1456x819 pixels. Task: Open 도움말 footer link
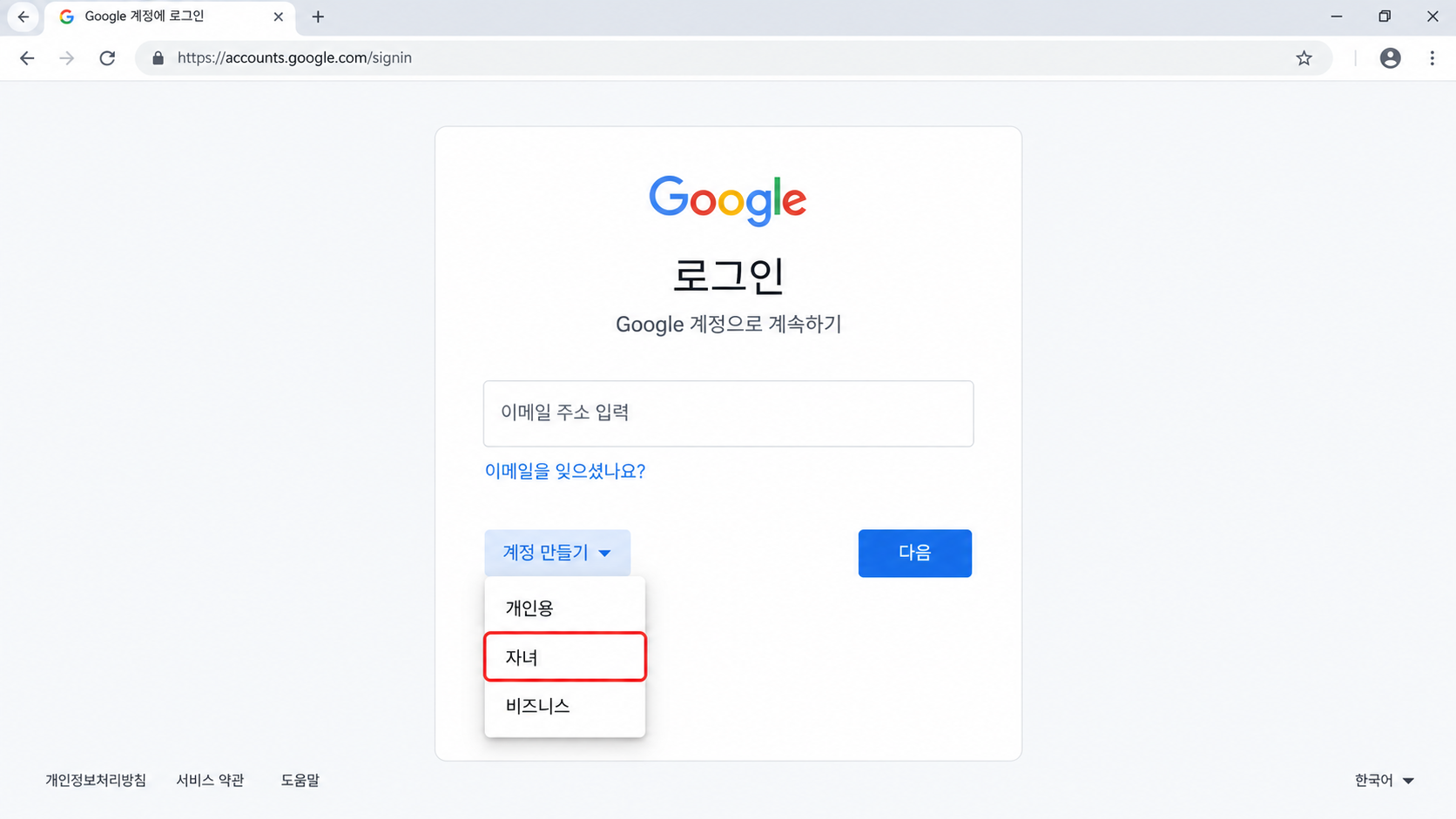coord(300,780)
